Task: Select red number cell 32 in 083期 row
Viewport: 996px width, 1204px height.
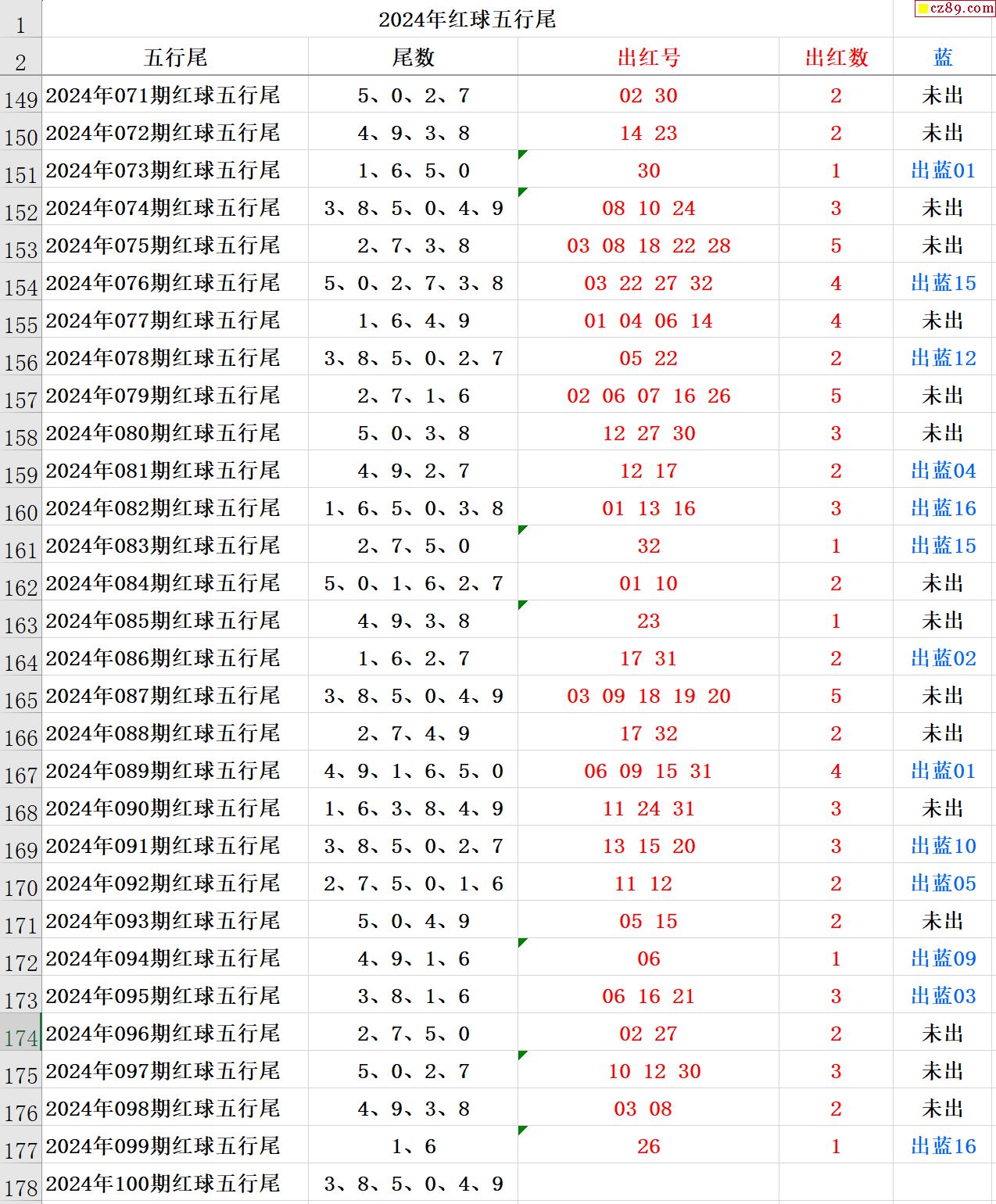Action: point(648,545)
